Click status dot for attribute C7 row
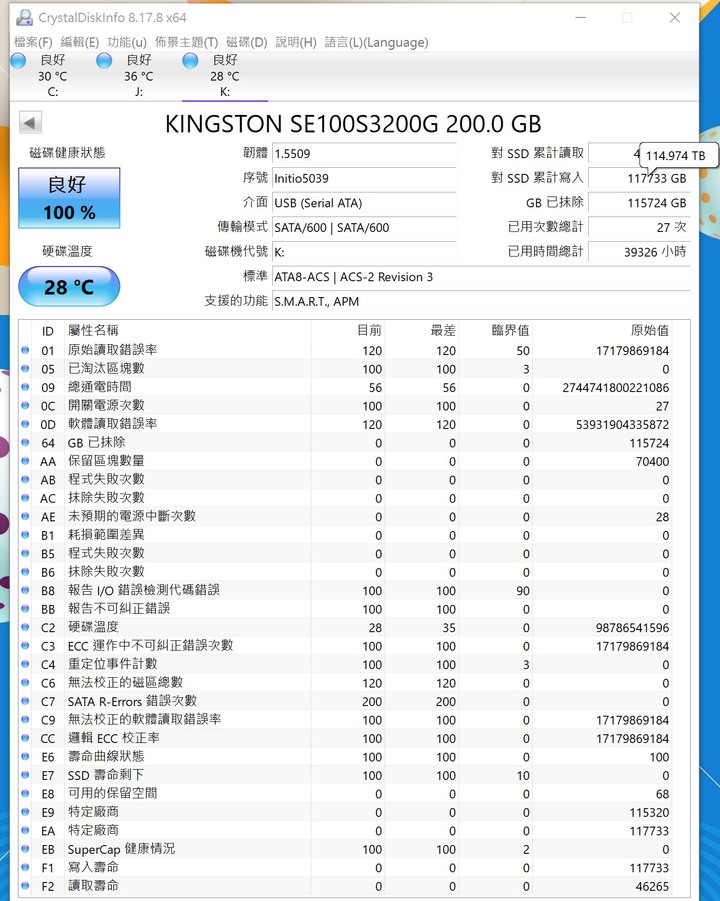 point(25,701)
